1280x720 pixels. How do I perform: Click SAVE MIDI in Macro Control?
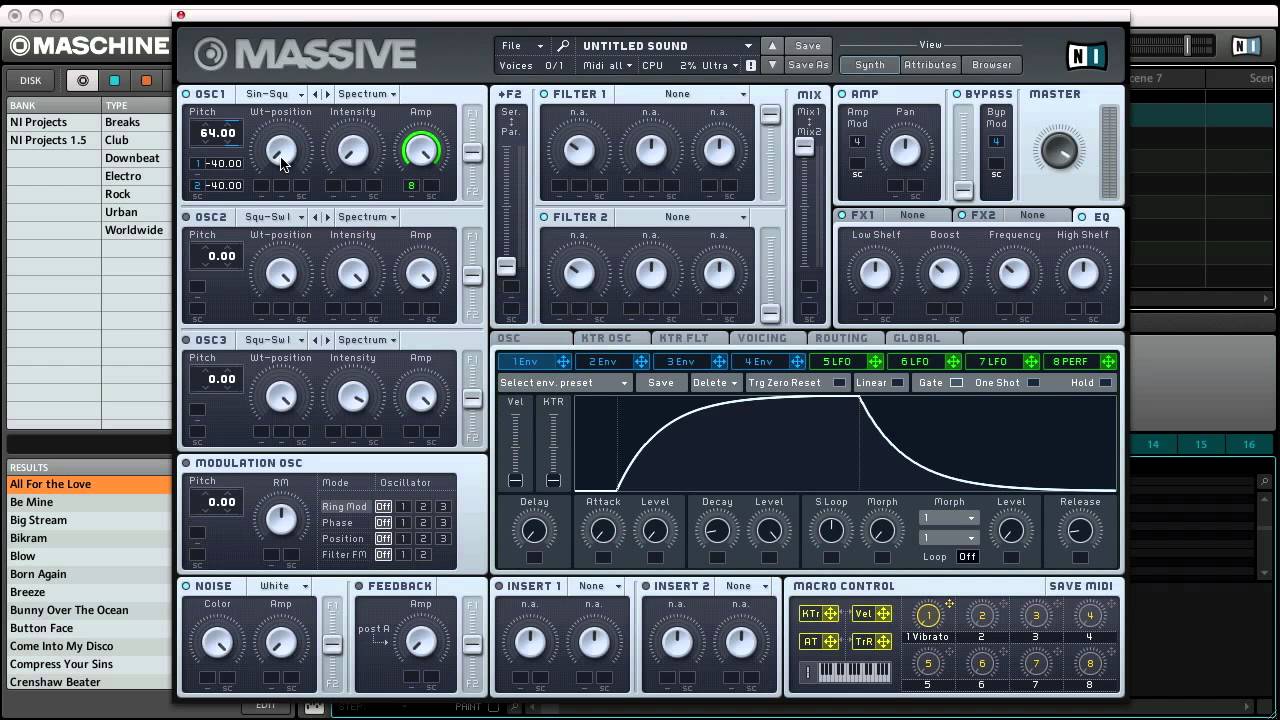click(1080, 586)
